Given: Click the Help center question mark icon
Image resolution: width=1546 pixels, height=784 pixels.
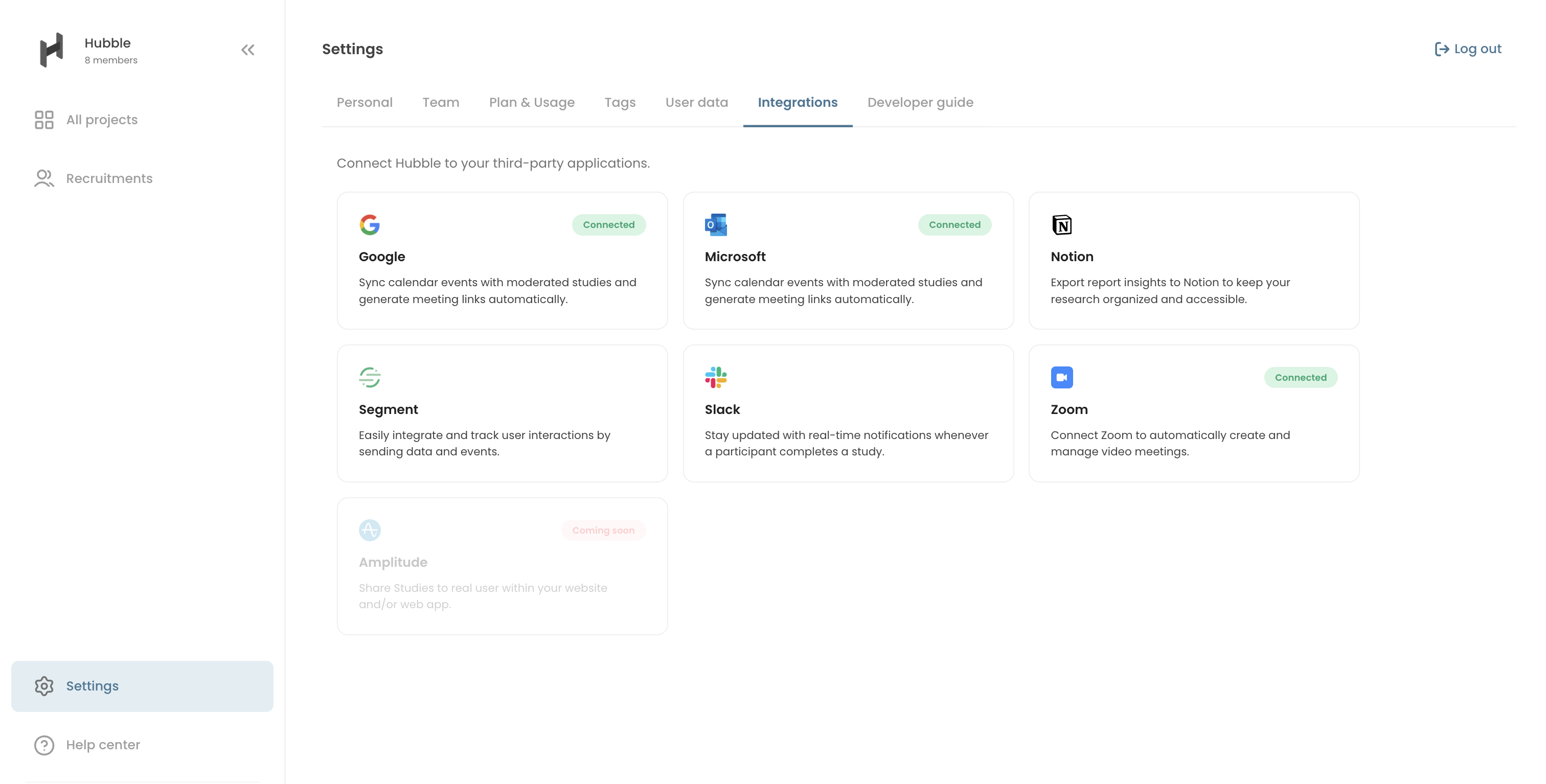Looking at the screenshot, I should point(44,745).
